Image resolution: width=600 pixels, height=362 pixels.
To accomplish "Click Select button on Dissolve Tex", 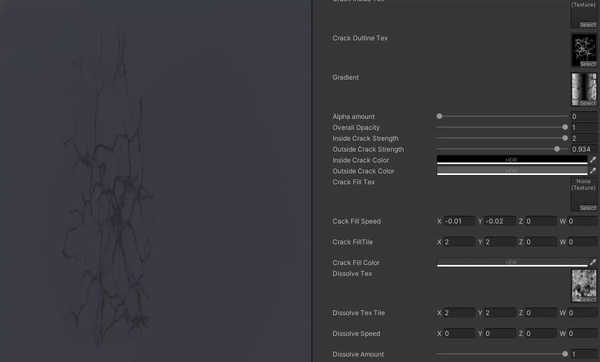I will pyautogui.click(x=588, y=300).
